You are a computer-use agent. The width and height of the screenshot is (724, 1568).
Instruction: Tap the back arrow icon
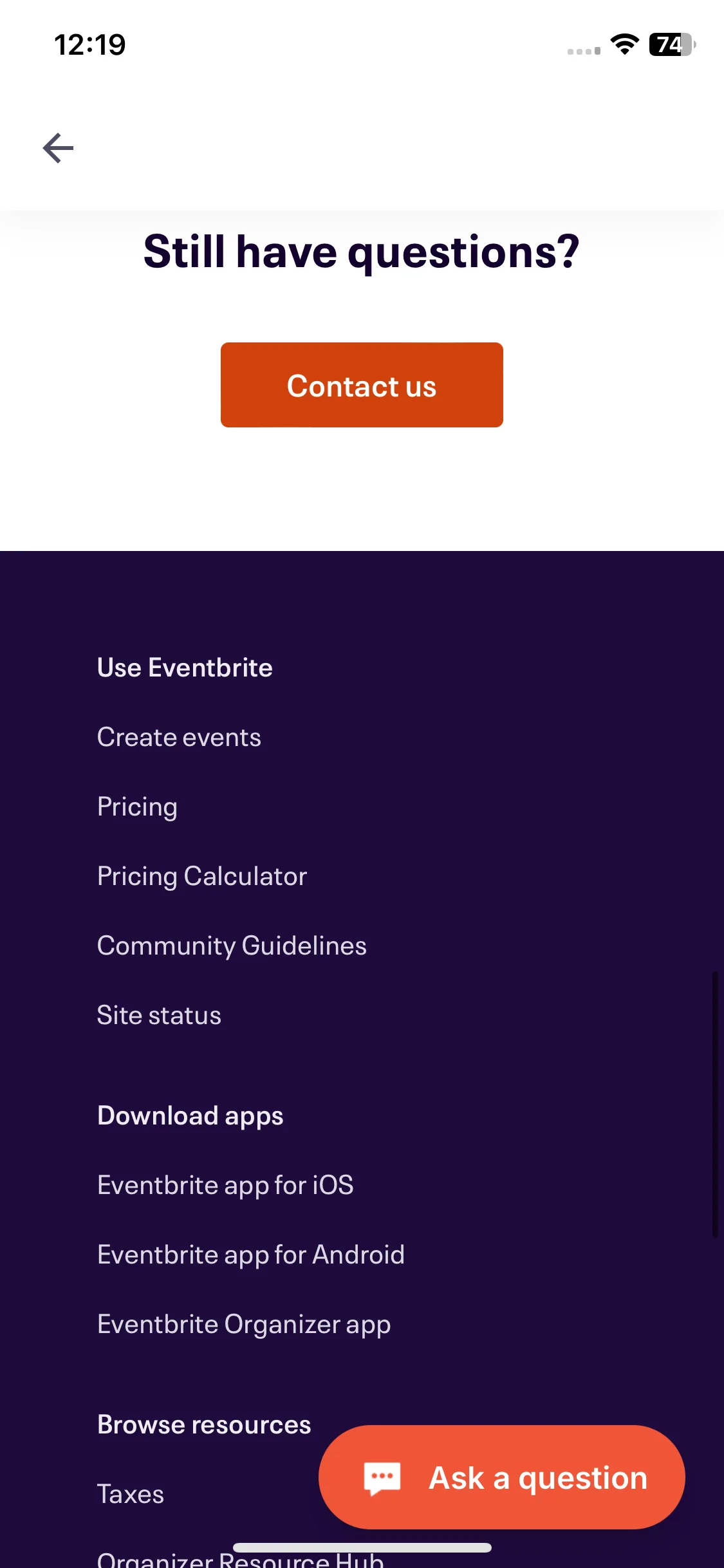click(58, 148)
